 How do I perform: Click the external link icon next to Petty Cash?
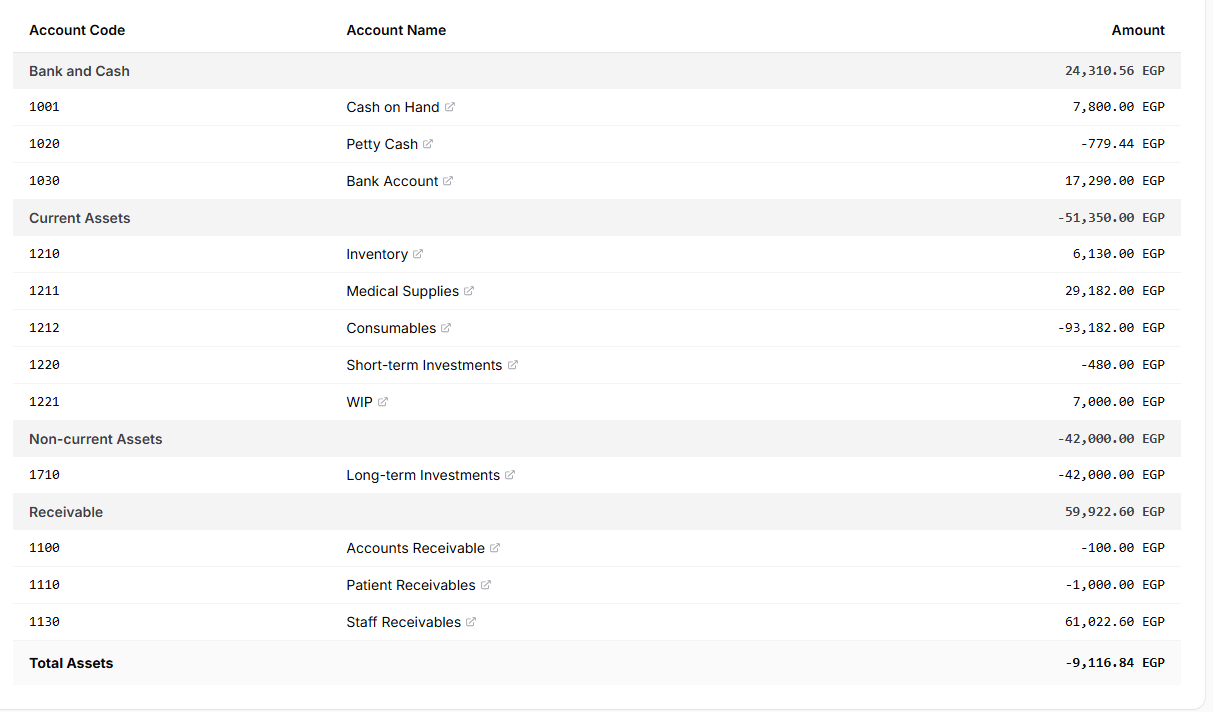(x=428, y=144)
